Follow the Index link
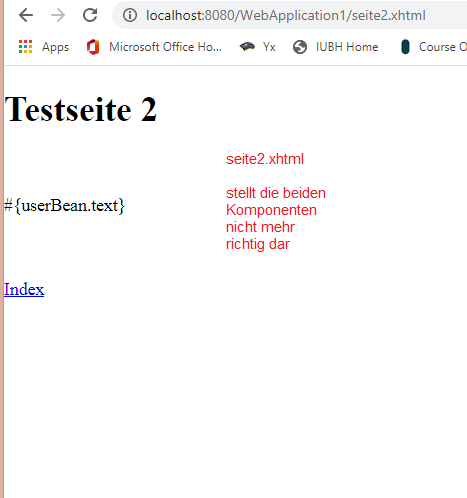The height and width of the screenshot is (498, 467). point(24,289)
